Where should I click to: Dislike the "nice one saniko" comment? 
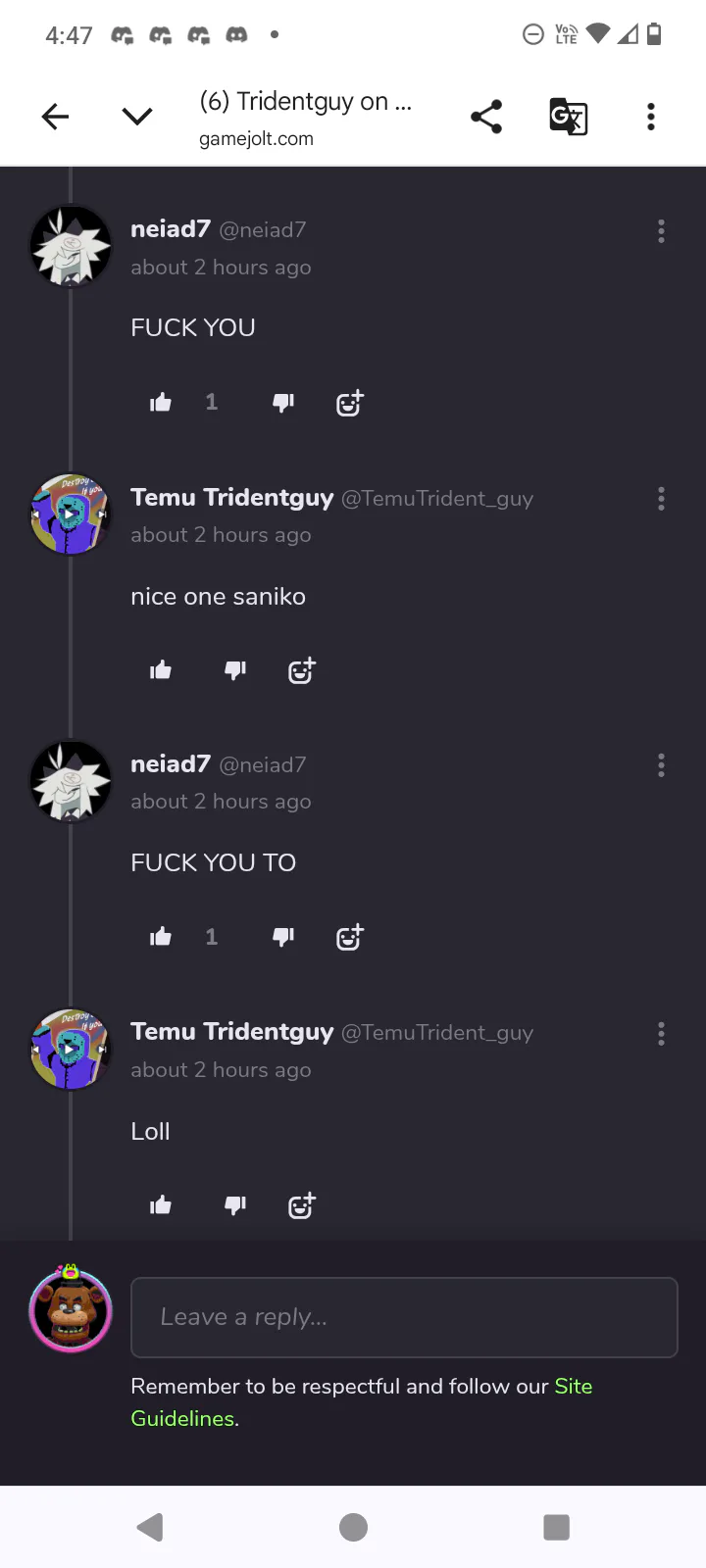(235, 670)
